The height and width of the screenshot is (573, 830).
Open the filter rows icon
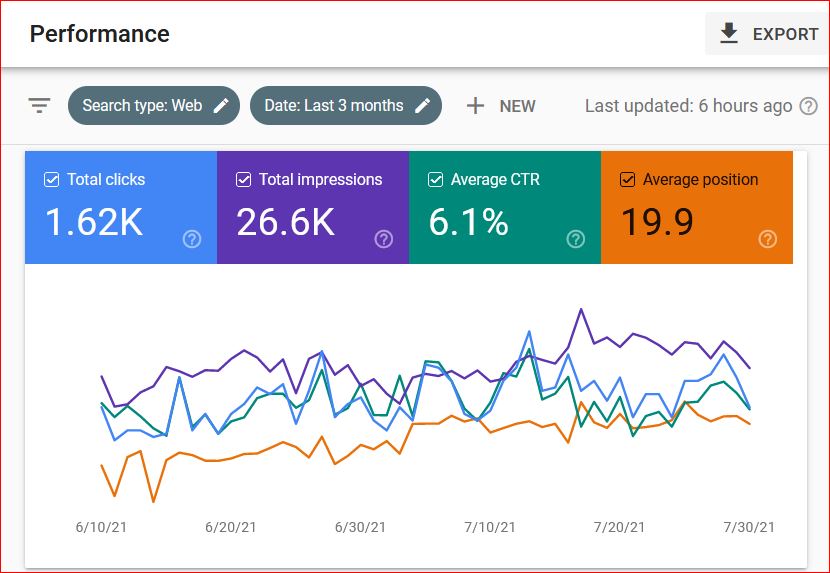pyautogui.click(x=39, y=105)
